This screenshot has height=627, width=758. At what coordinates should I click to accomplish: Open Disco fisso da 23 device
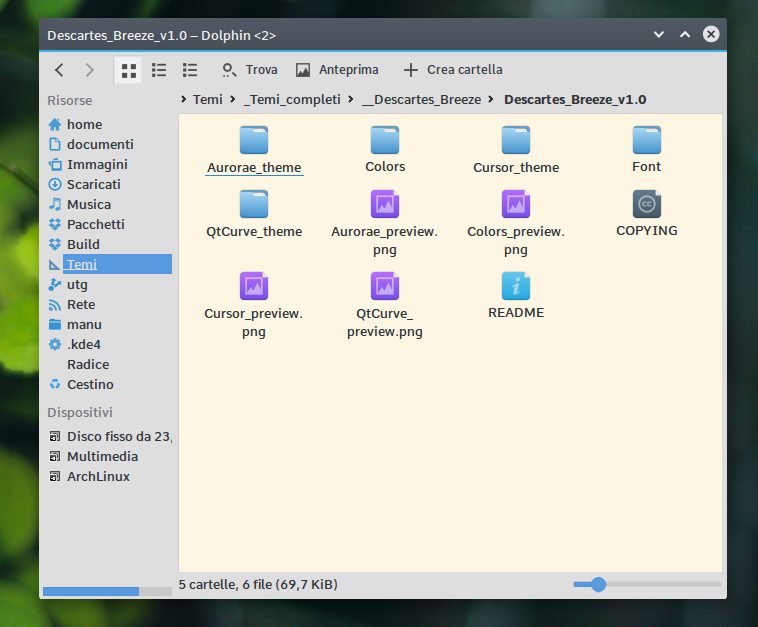coord(109,436)
